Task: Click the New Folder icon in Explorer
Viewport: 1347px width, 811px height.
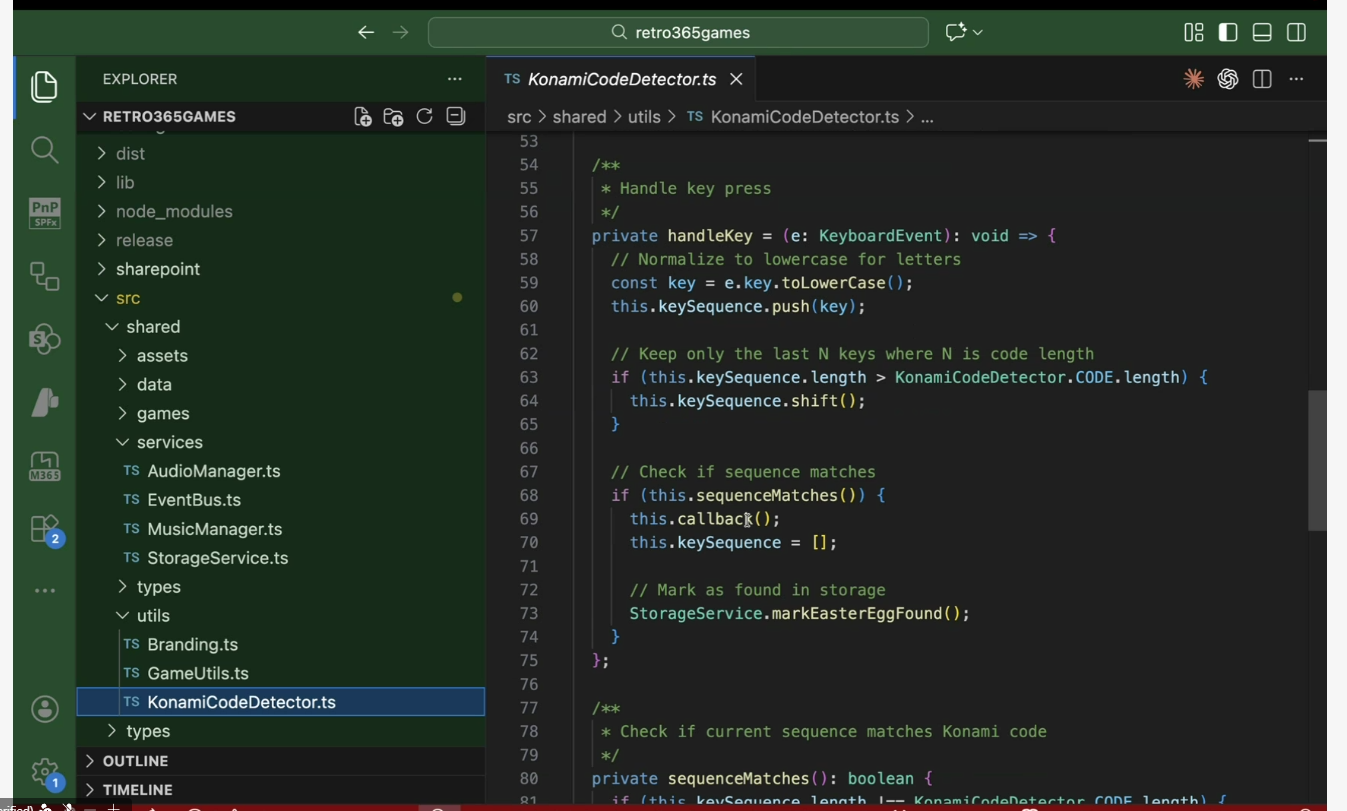Action: click(393, 117)
